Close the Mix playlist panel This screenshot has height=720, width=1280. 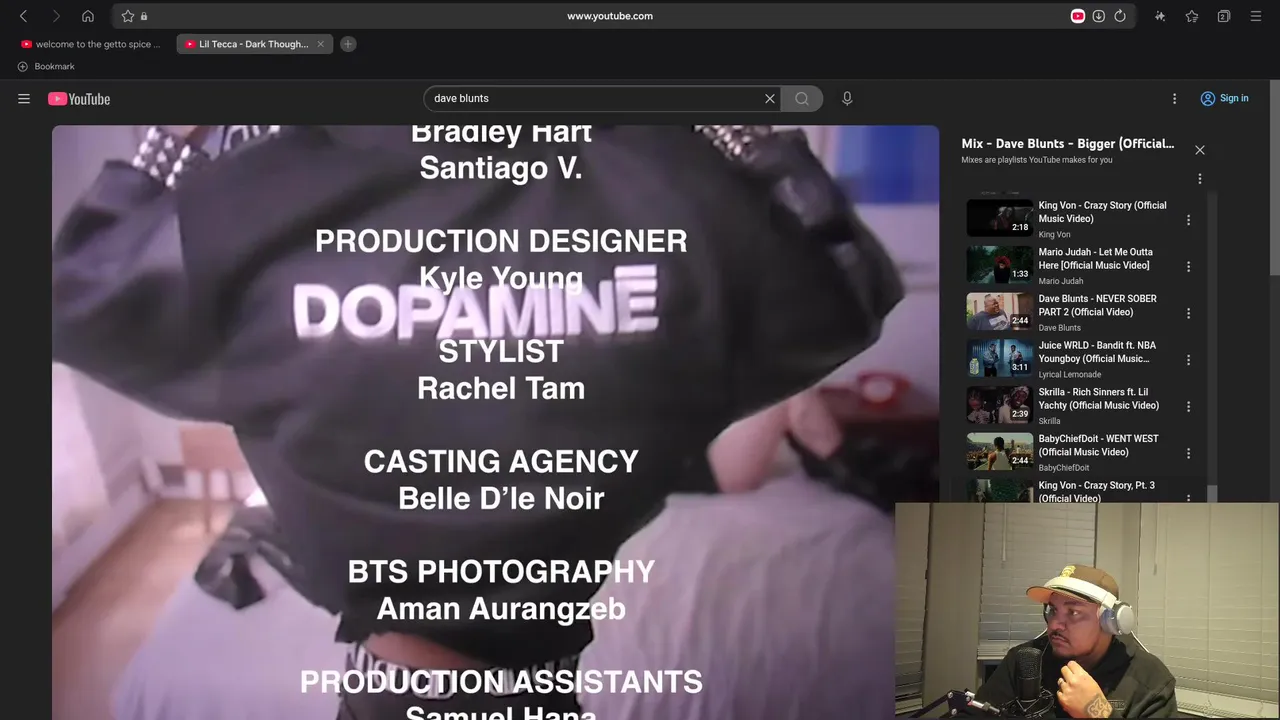[1200, 150]
